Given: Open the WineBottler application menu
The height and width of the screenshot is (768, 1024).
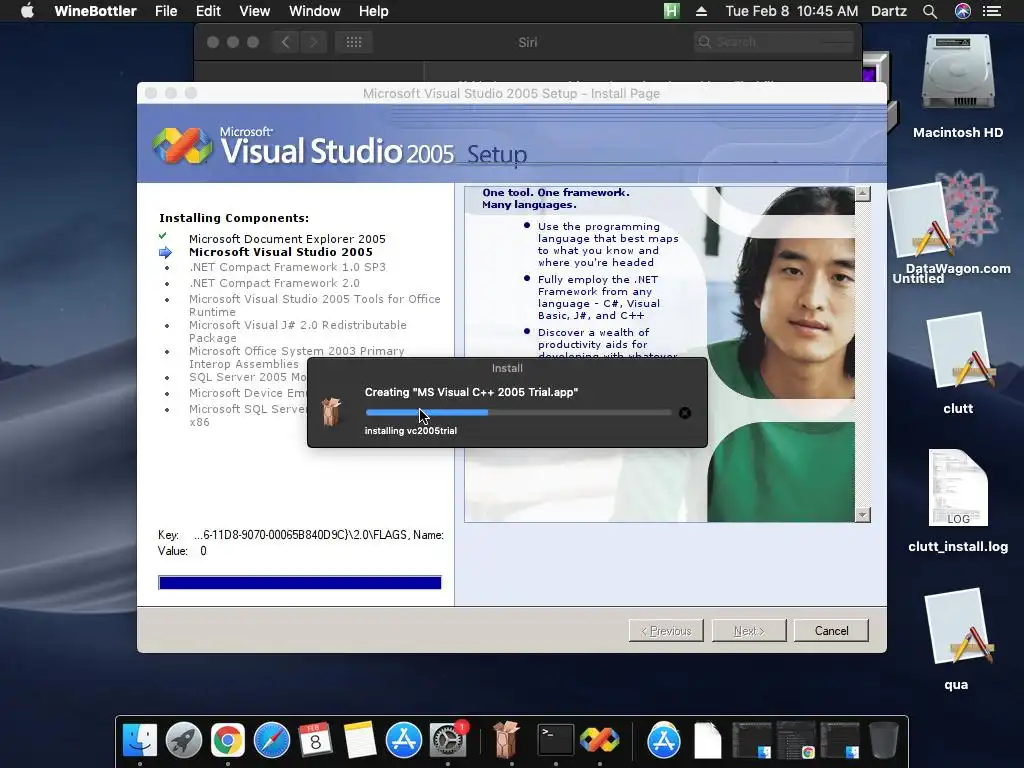Looking at the screenshot, I should coord(95,11).
